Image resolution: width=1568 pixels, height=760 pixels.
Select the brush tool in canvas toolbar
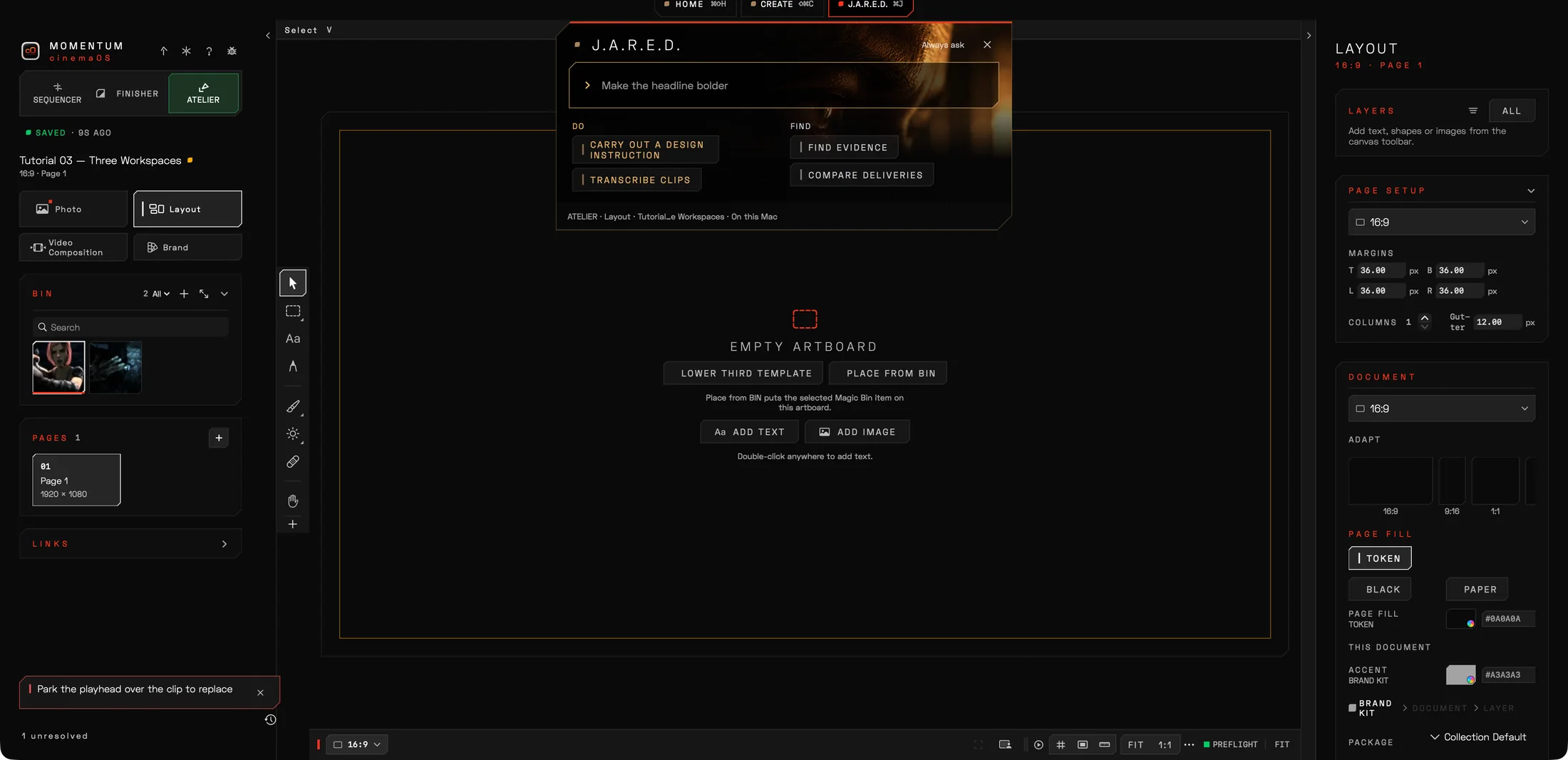(x=293, y=406)
